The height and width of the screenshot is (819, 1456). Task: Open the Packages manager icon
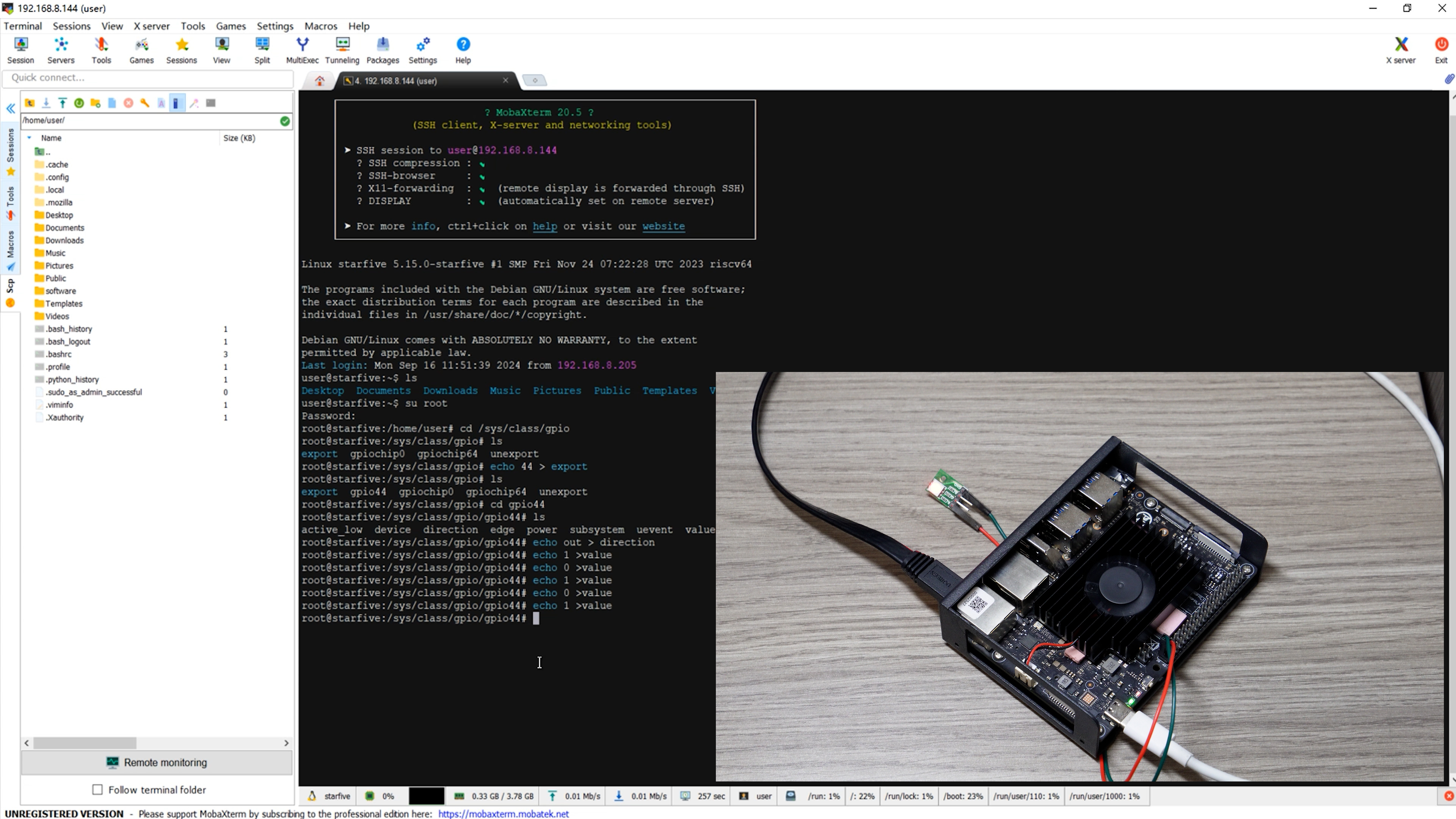click(383, 50)
